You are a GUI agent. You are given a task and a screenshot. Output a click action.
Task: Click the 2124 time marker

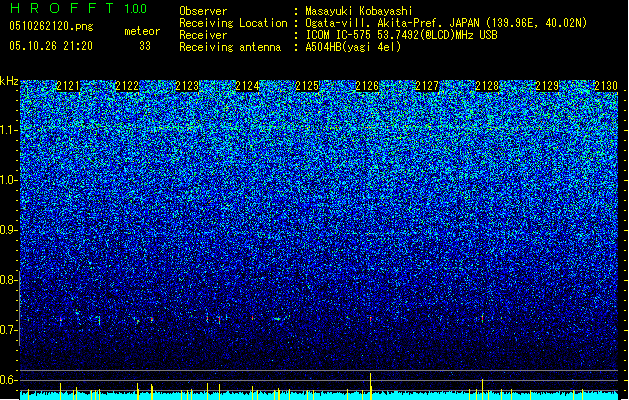click(247, 86)
